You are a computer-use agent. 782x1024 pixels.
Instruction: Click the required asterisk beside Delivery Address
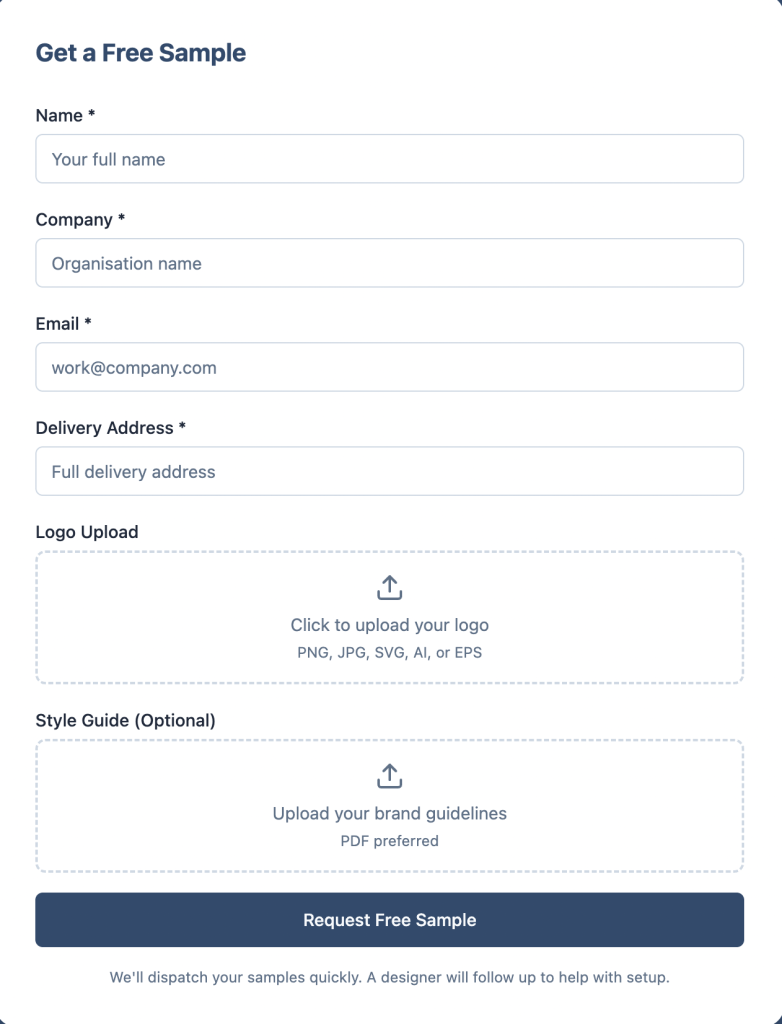(182, 427)
